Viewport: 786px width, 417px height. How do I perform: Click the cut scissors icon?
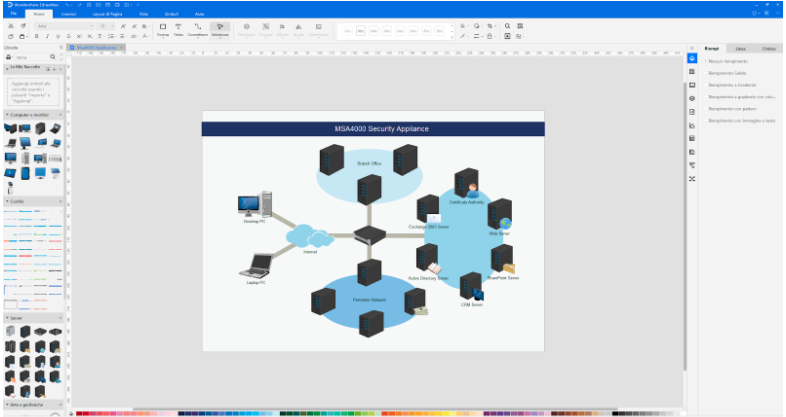click(x=11, y=26)
